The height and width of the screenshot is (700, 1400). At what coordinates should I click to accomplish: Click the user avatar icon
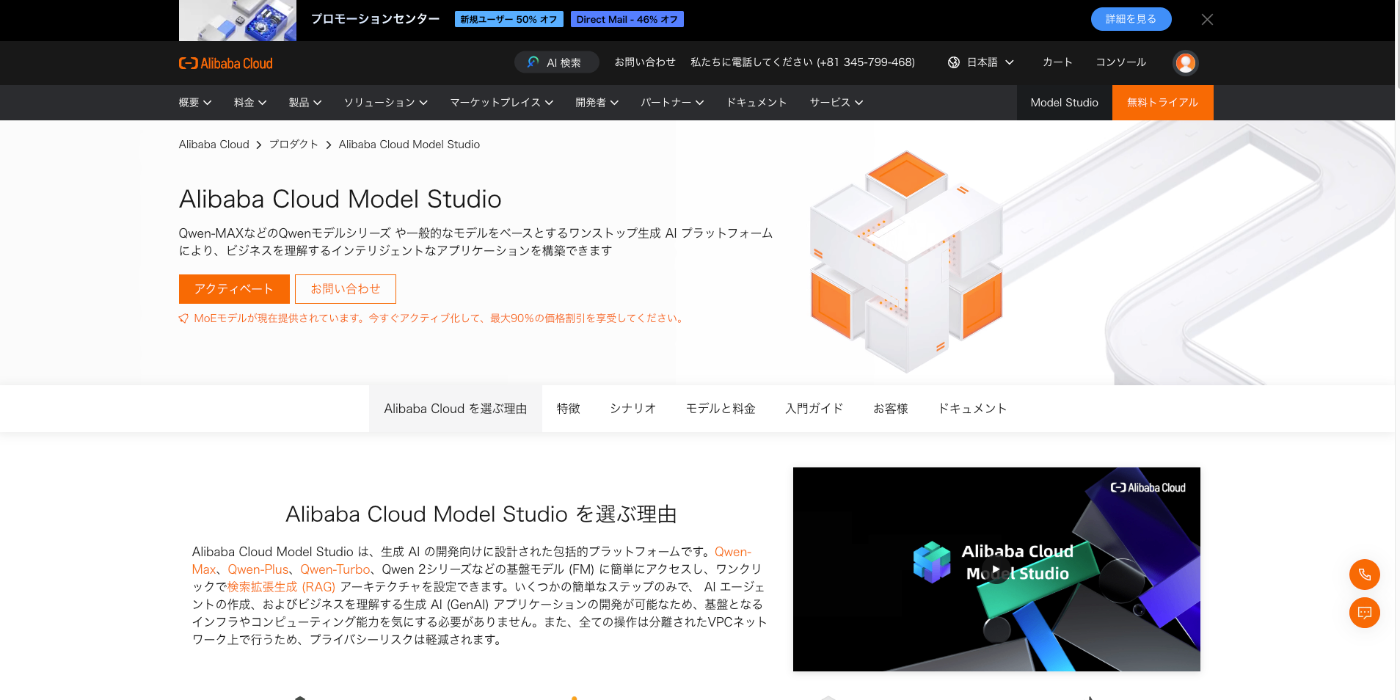click(1185, 63)
